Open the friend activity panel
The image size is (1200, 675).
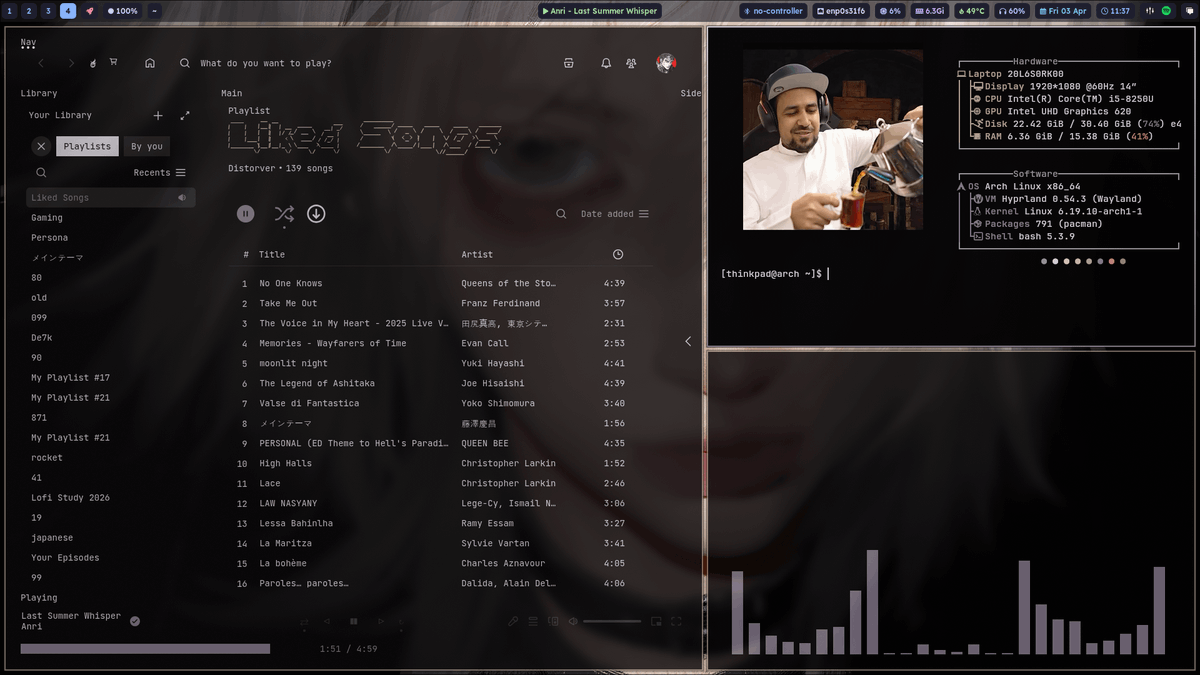pyautogui.click(x=630, y=62)
